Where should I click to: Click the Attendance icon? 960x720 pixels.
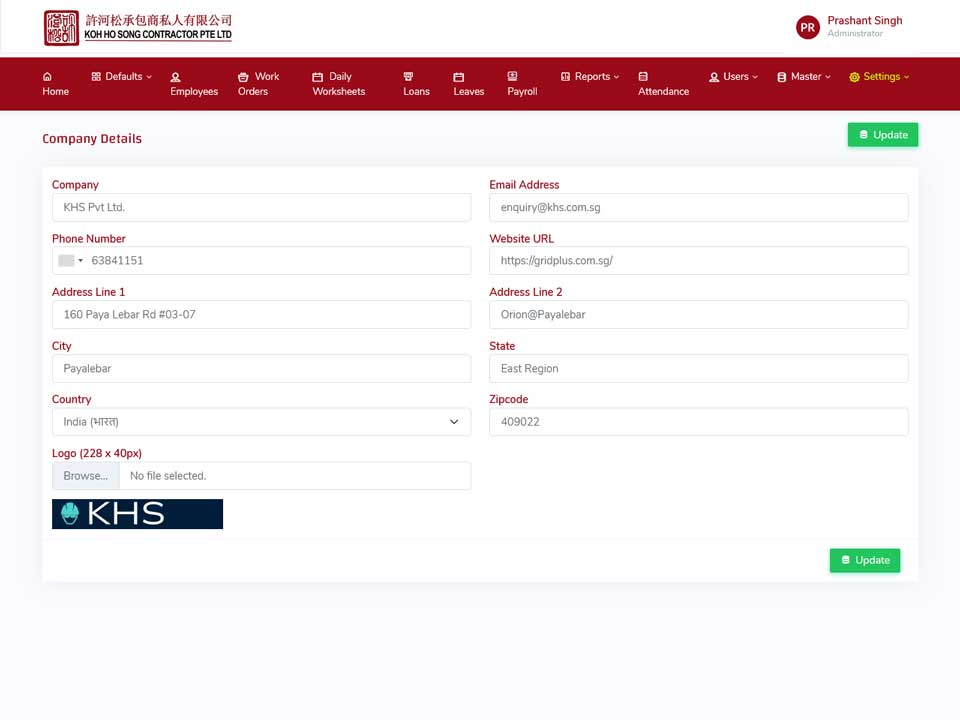643,77
